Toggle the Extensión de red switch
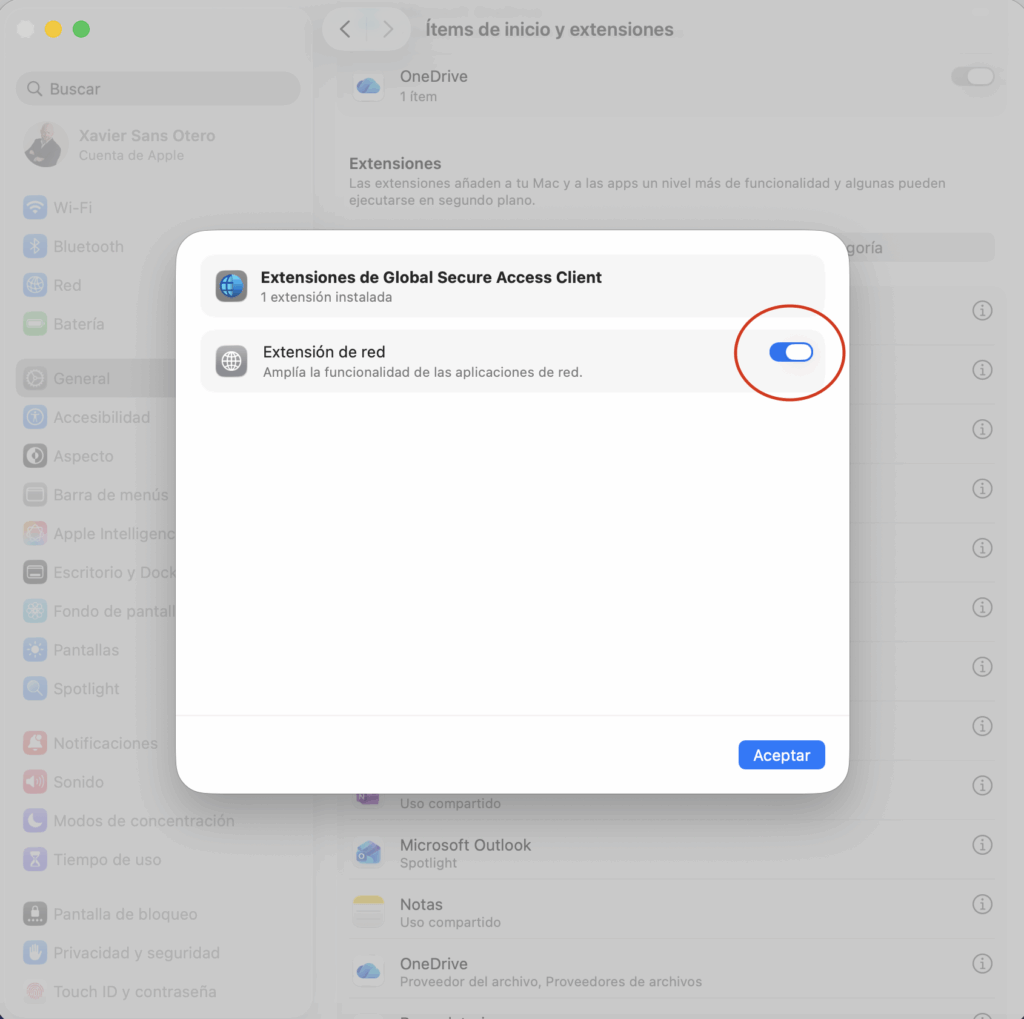 (790, 352)
